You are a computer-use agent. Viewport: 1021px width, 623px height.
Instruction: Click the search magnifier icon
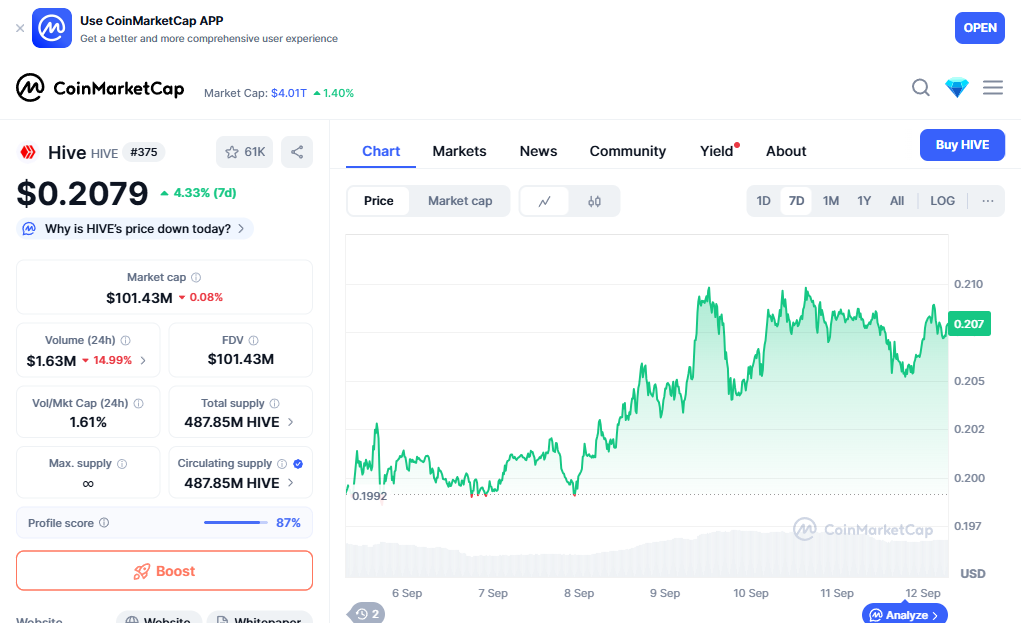pos(921,88)
